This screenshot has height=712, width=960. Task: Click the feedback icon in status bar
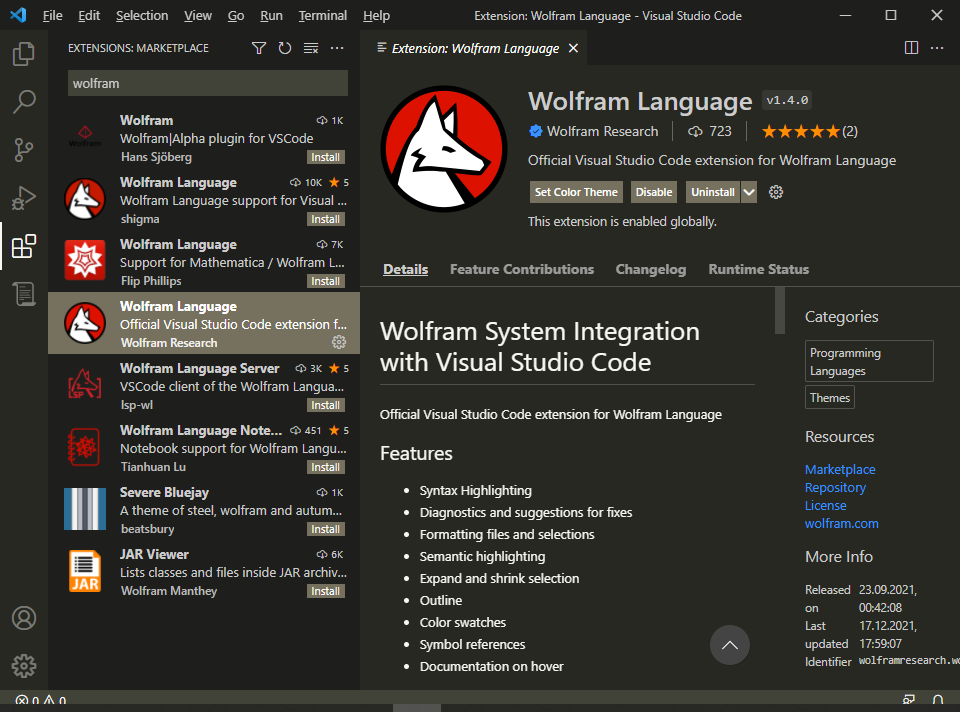(909, 700)
